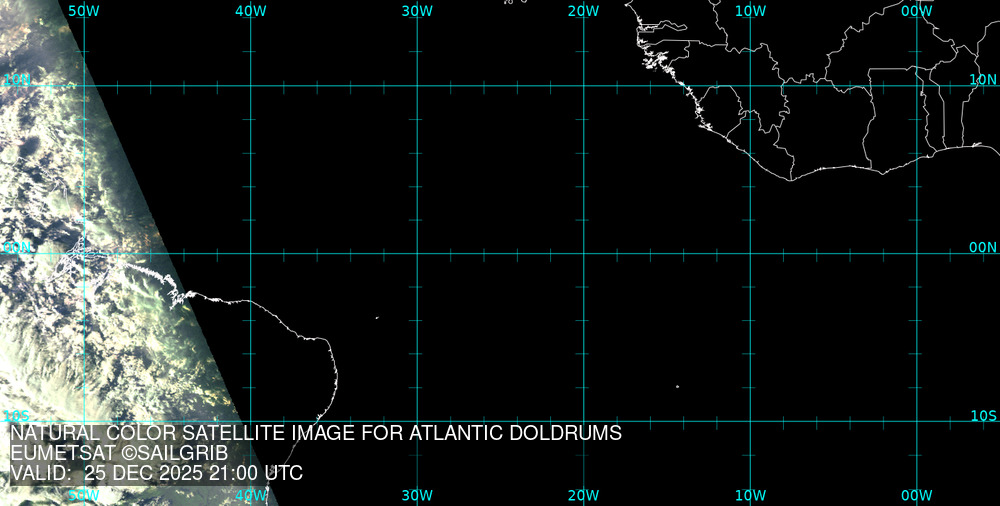
Task: Click the bottom 00W longitude label
Action: point(916,495)
